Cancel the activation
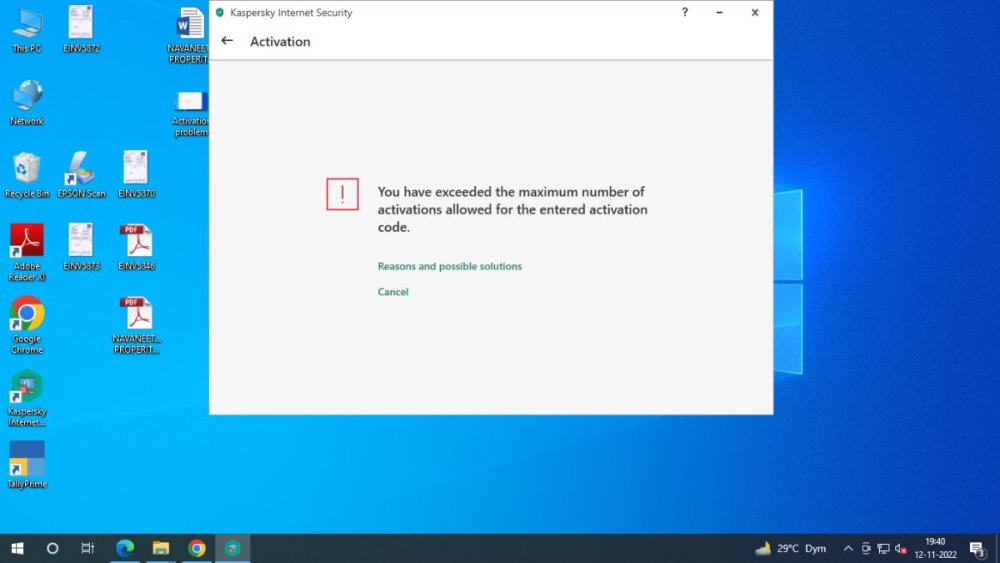The width and height of the screenshot is (1000, 563). click(x=393, y=292)
